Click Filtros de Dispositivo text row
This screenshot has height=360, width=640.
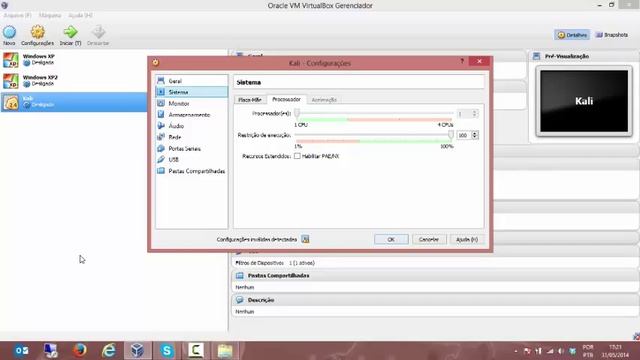(x=275, y=263)
